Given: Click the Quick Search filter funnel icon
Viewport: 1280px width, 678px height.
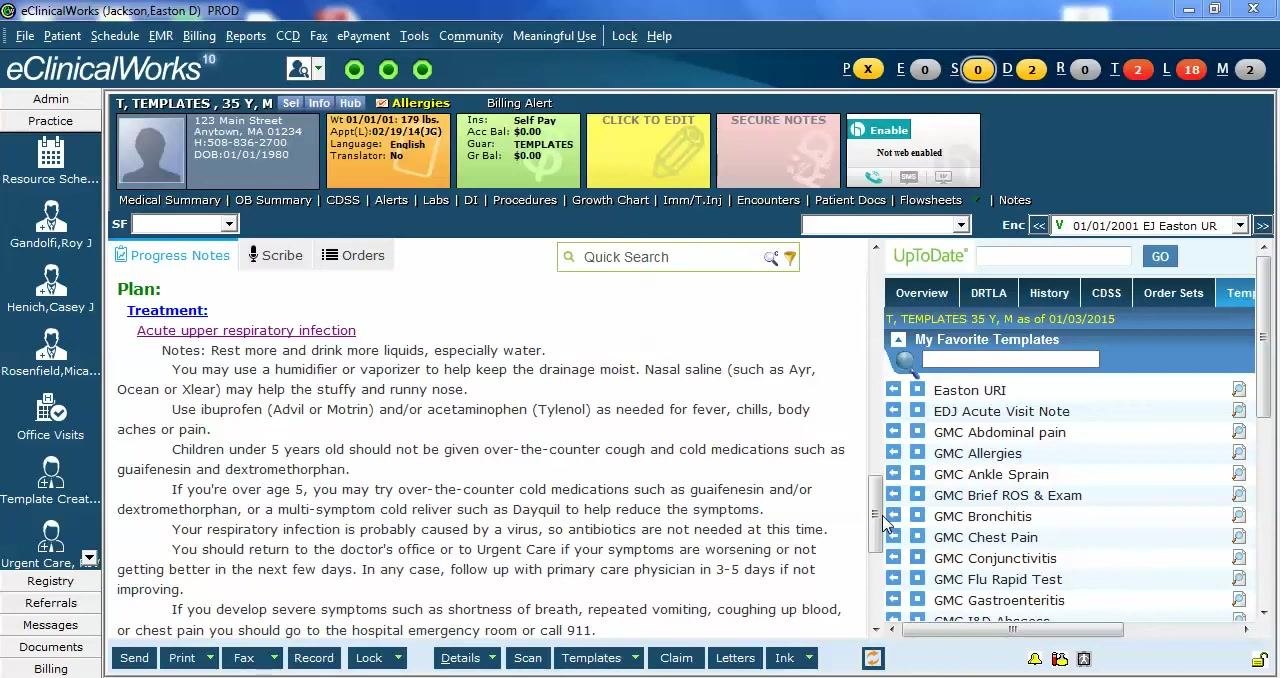Looking at the screenshot, I should point(790,258).
